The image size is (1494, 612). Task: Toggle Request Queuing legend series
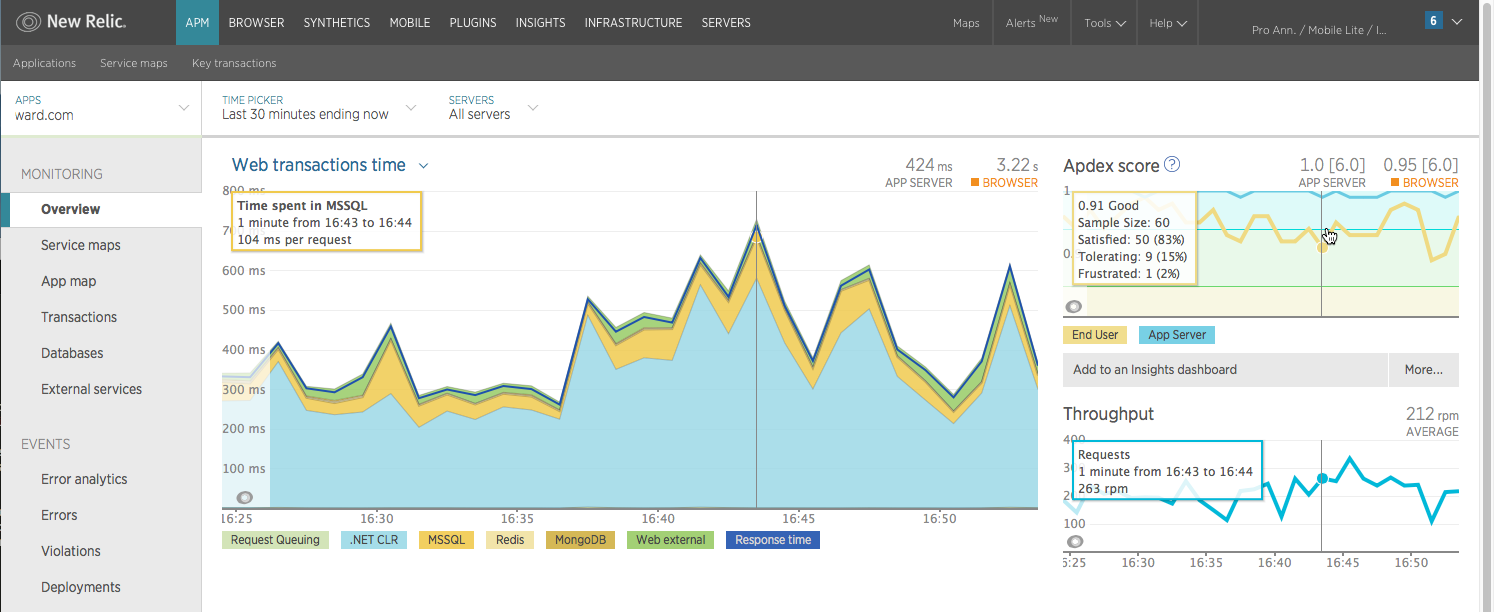click(275, 540)
